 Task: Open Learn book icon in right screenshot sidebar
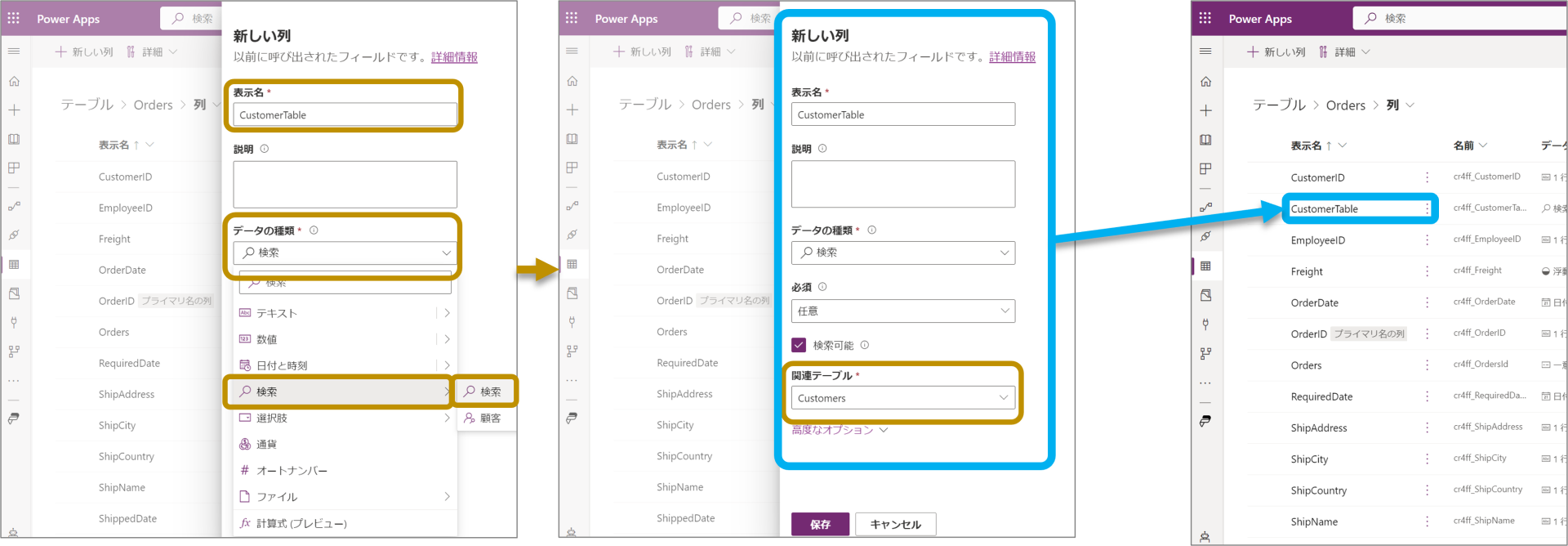pos(1205,140)
